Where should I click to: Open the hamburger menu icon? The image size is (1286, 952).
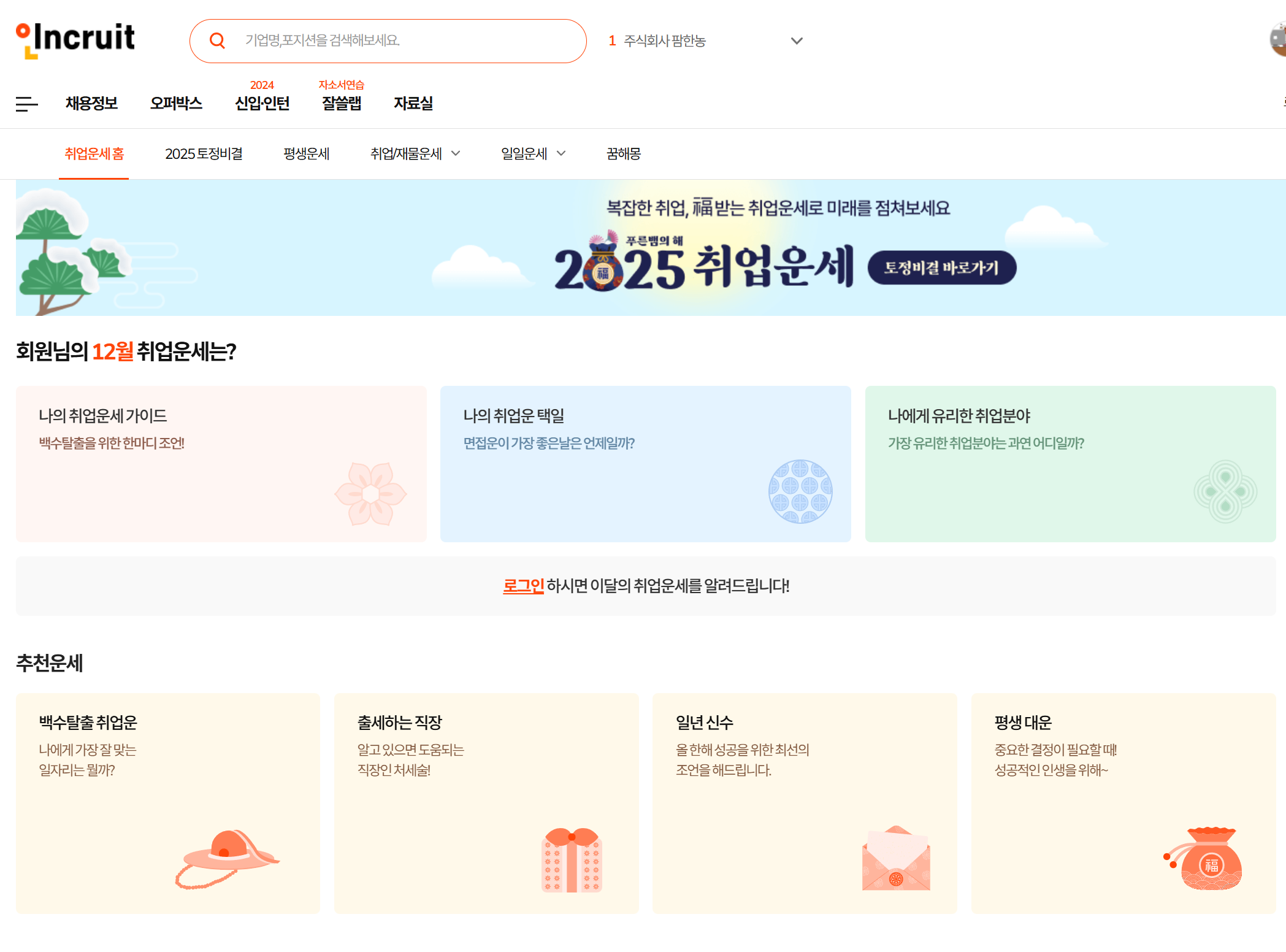coord(26,104)
